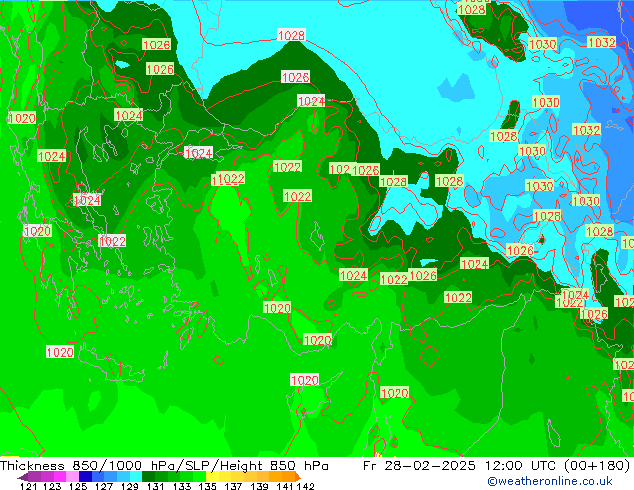Click legend value 123
Screen dimensions: 634x490
[x=52, y=486]
